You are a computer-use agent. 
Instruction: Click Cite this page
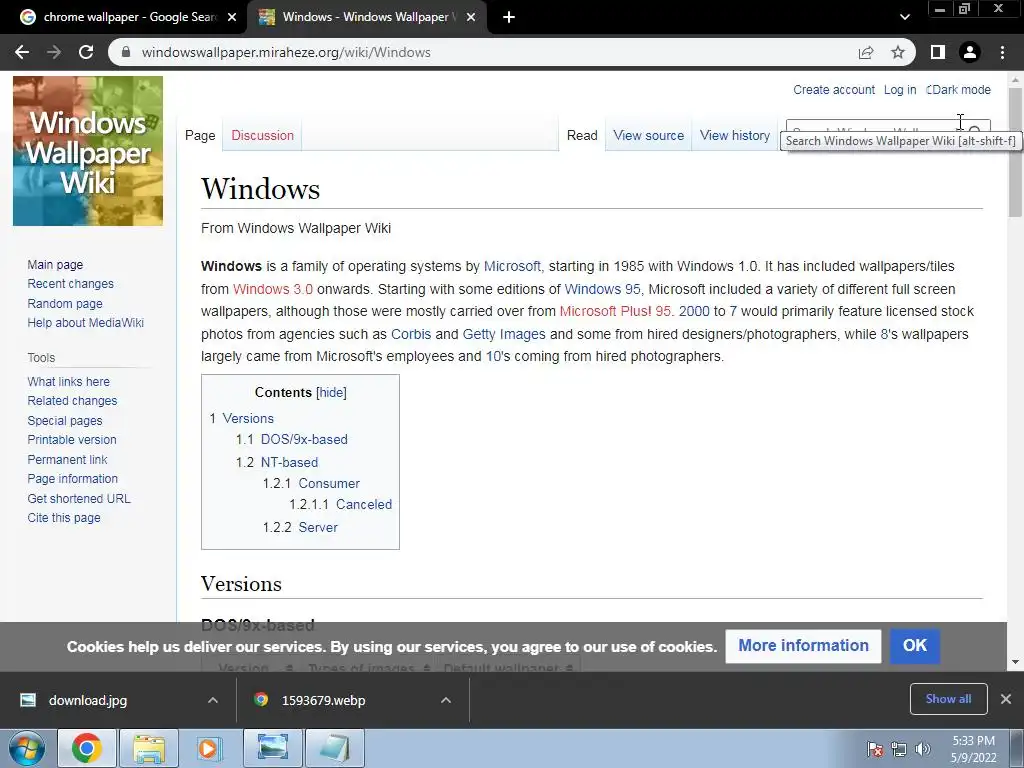(64, 517)
